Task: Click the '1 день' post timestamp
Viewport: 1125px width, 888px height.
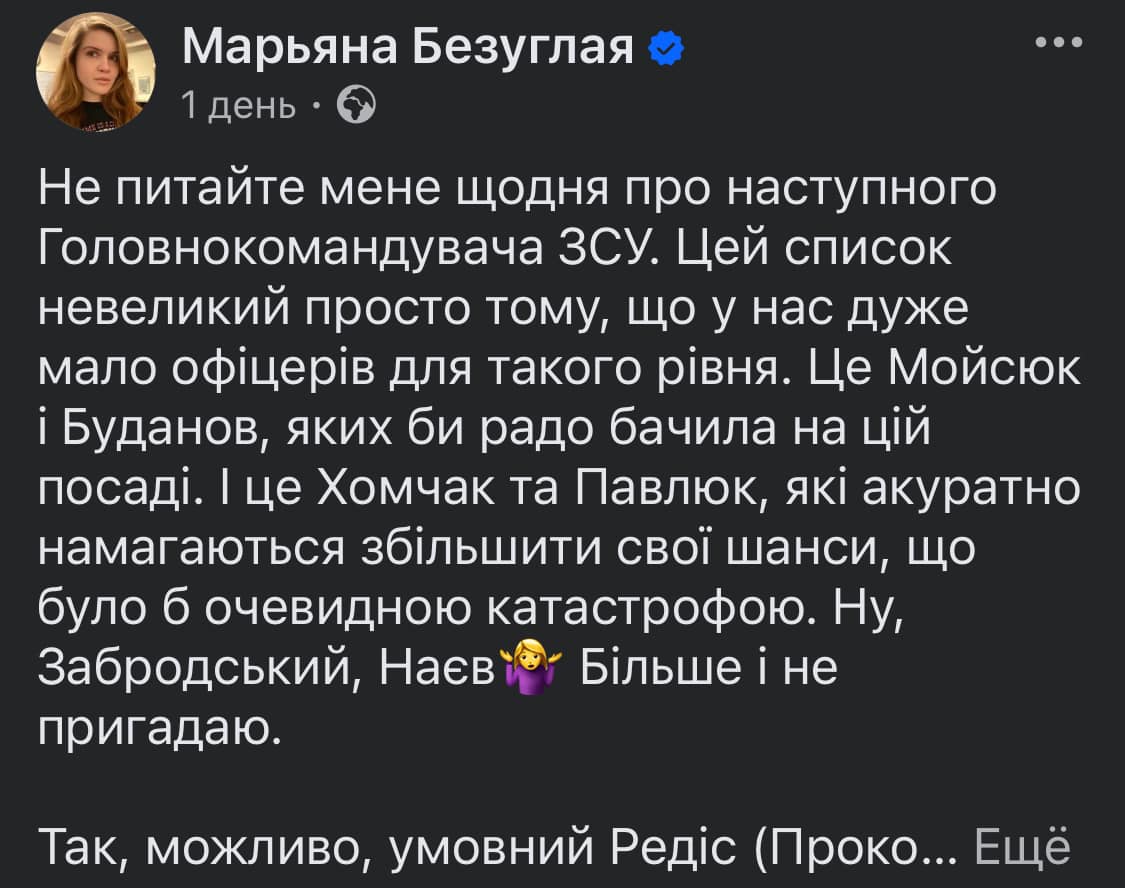Action: pos(238,105)
